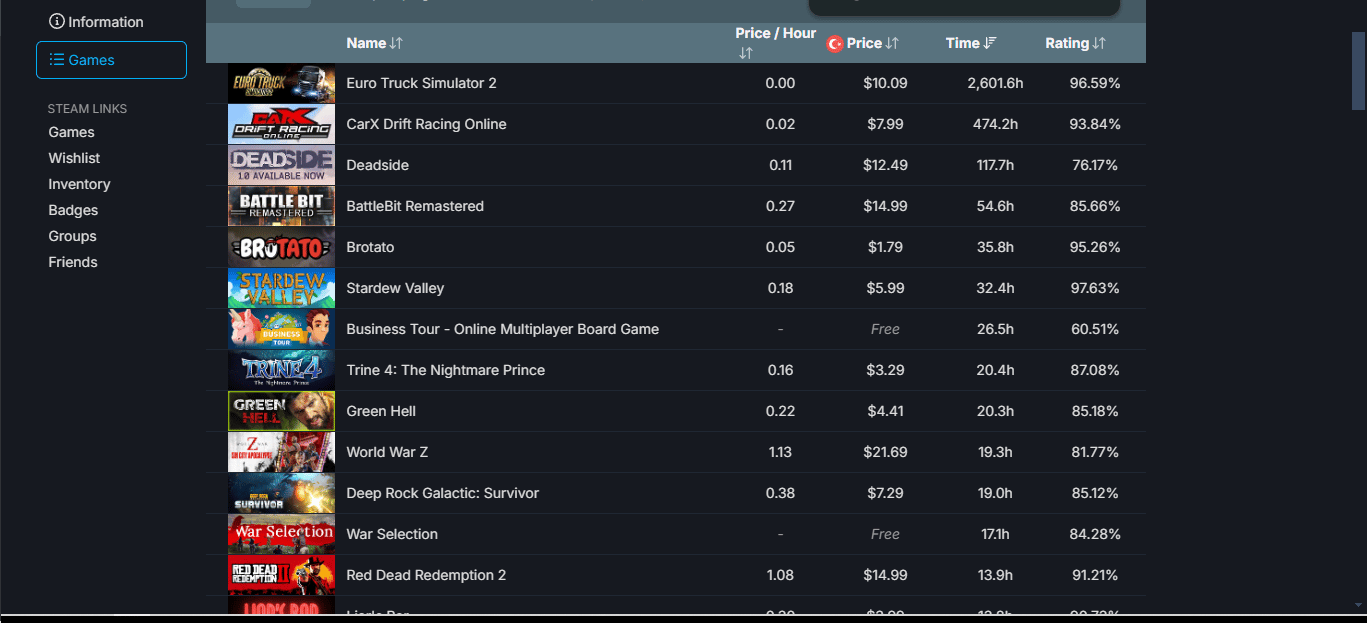Select Stardew Valley name

[x=395, y=288]
